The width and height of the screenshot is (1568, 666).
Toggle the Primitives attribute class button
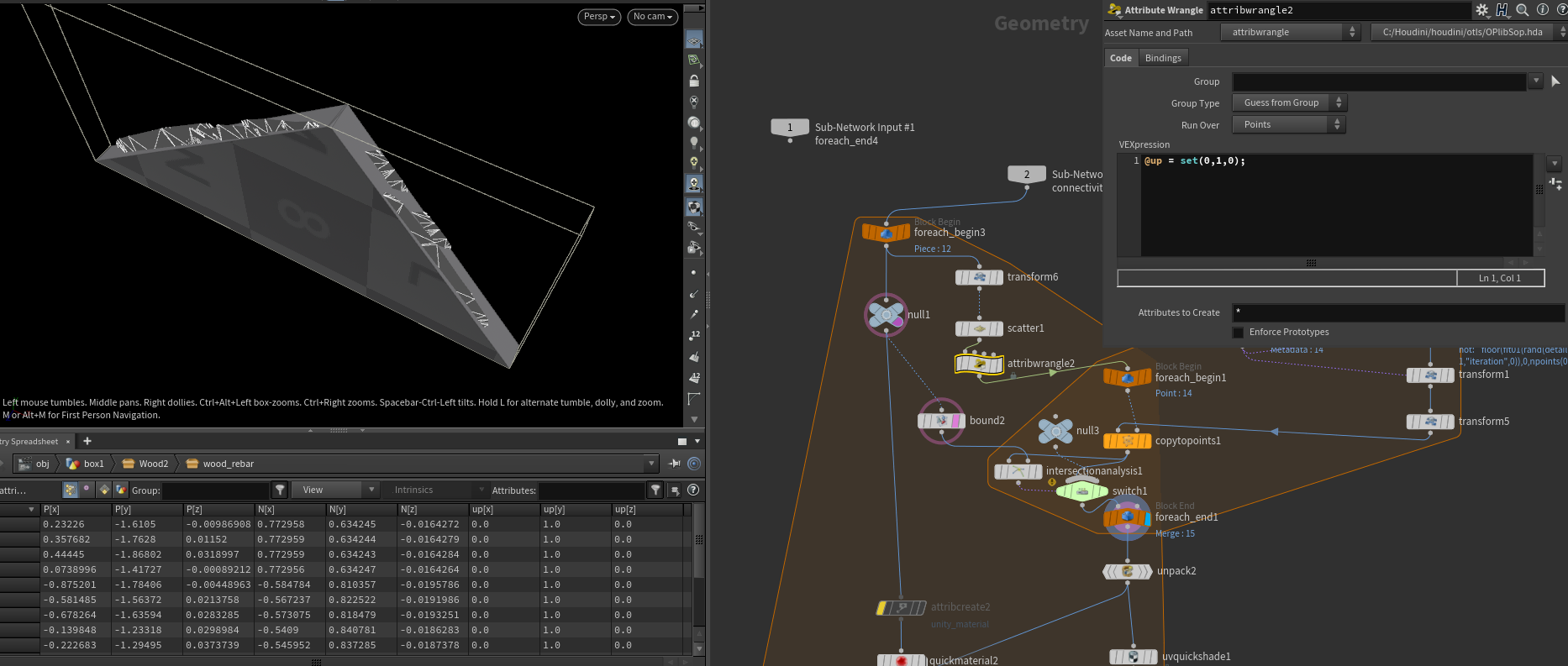(x=104, y=490)
